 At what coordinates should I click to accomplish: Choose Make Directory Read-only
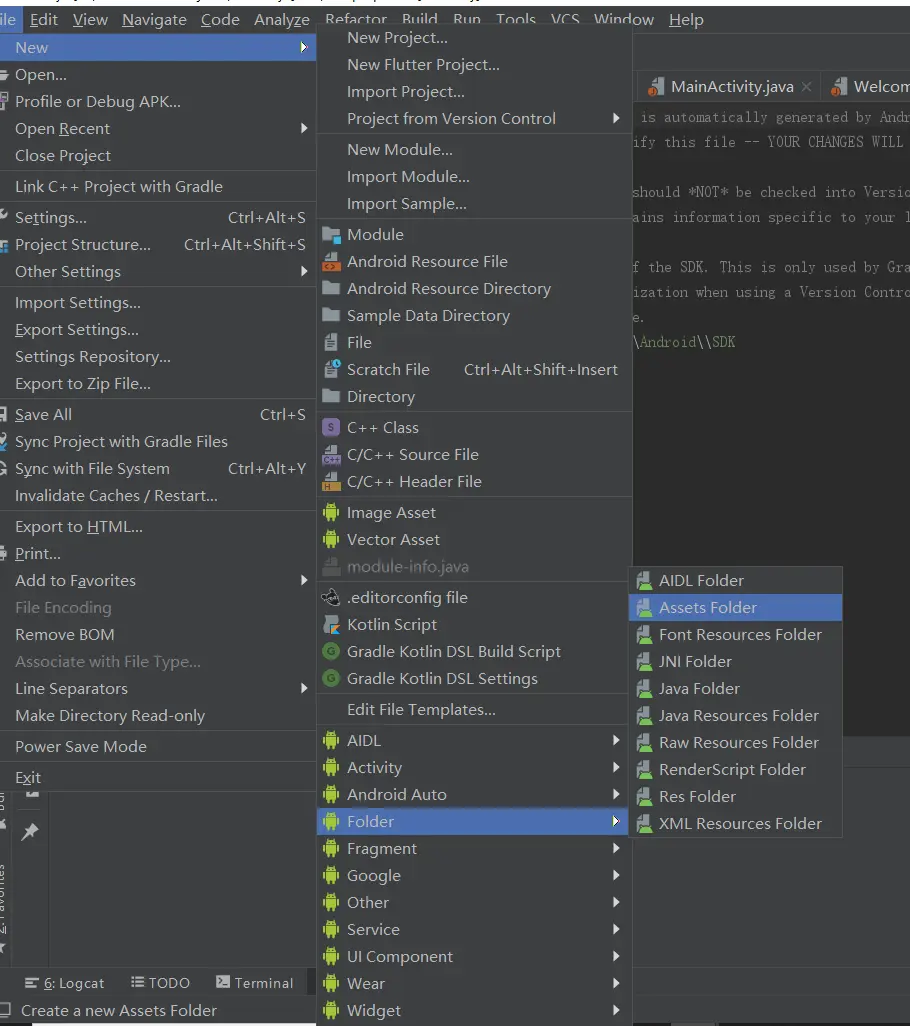158,716
